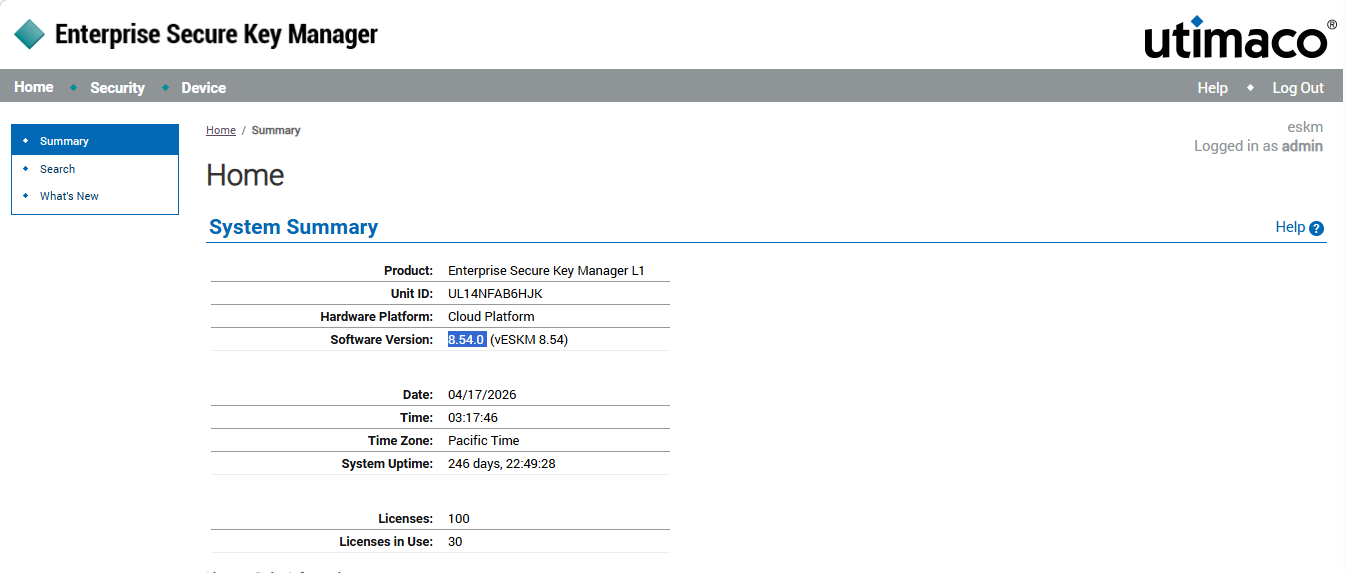This screenshot has height=573, width=1346.
Task: Open the System Summary Help link
Action: tap(1290, 227)
